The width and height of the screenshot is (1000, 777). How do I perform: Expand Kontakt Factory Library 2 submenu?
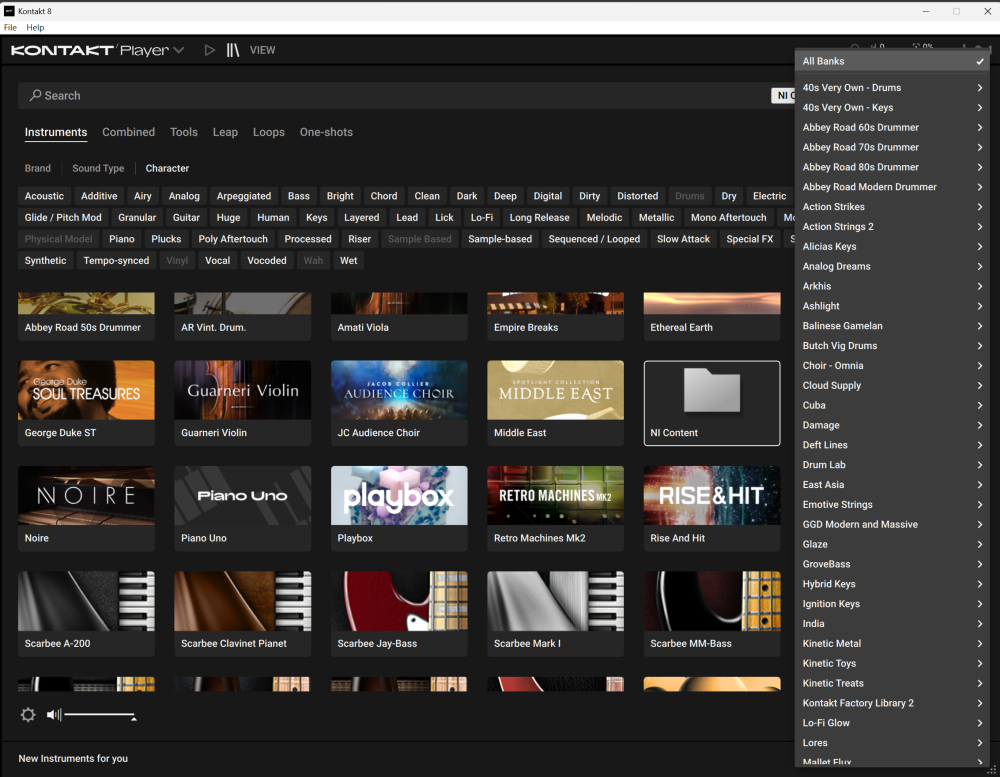[x=892, y=703]
